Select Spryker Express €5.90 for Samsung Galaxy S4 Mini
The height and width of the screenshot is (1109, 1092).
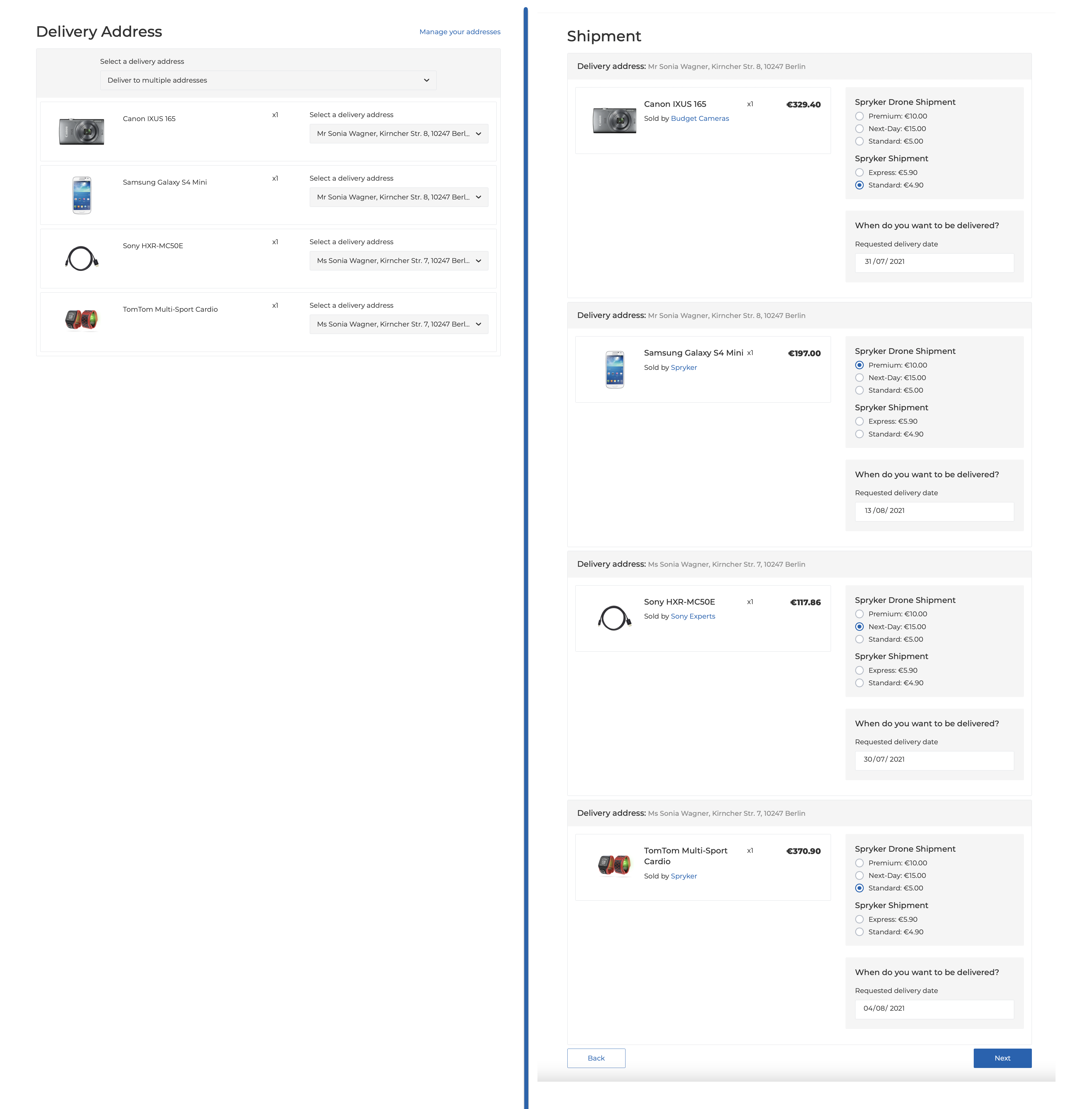859,421
